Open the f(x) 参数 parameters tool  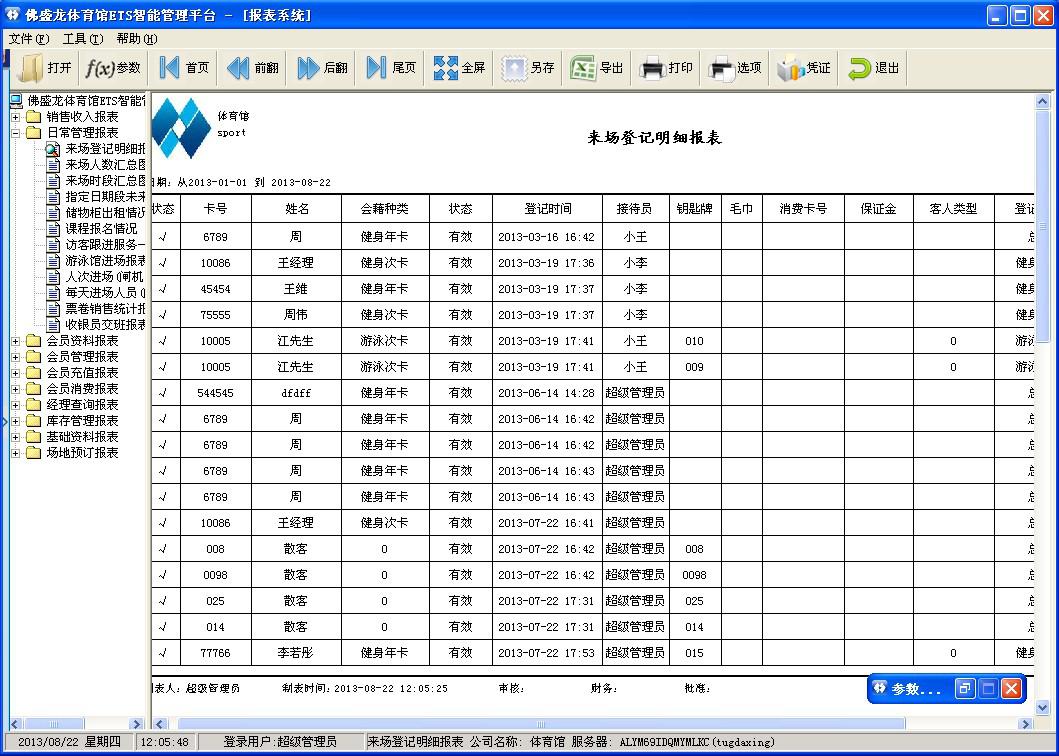coord(113,68)
